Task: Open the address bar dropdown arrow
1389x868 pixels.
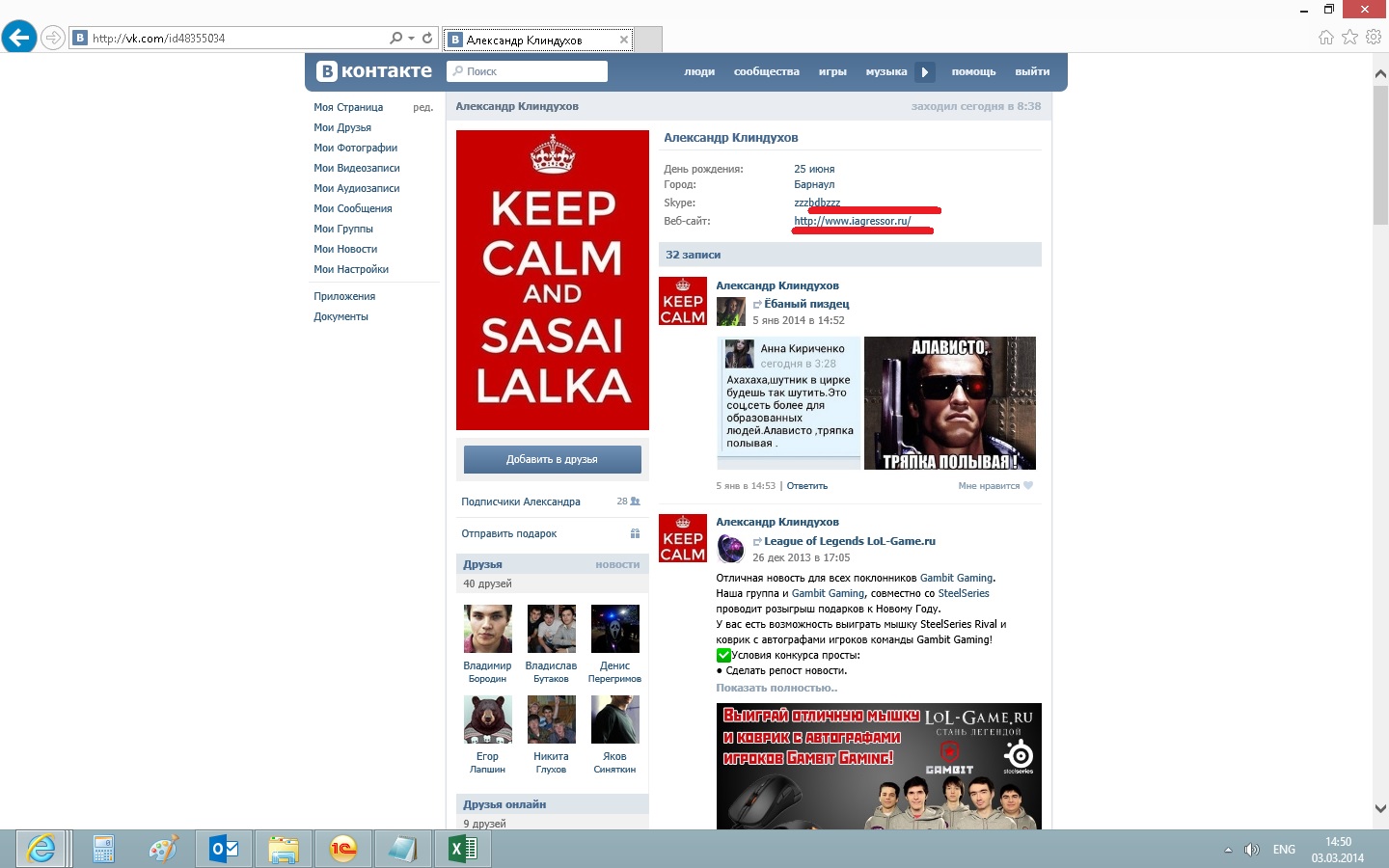Action: pos(412,39)
